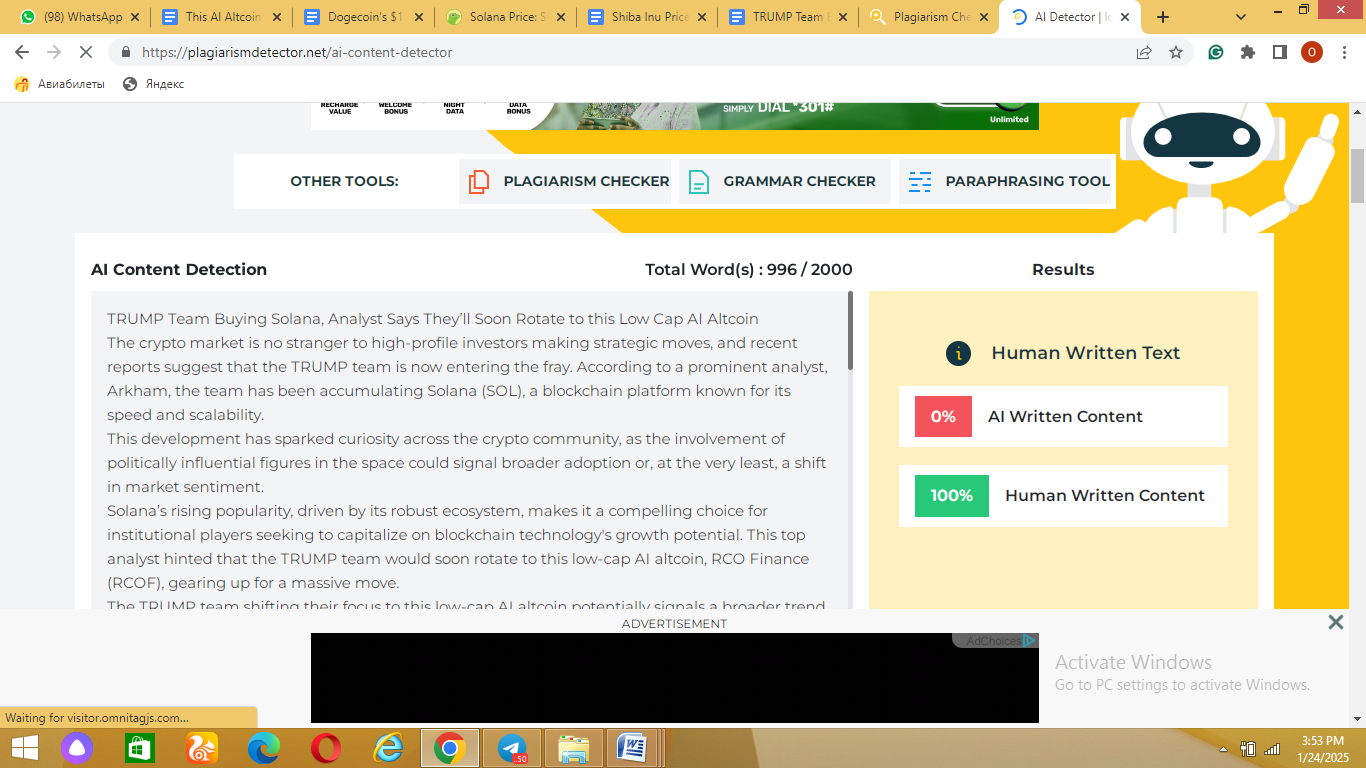Open the Яндекс bookmark
The height and width of the screenshot is (768, 1366).
153,84
